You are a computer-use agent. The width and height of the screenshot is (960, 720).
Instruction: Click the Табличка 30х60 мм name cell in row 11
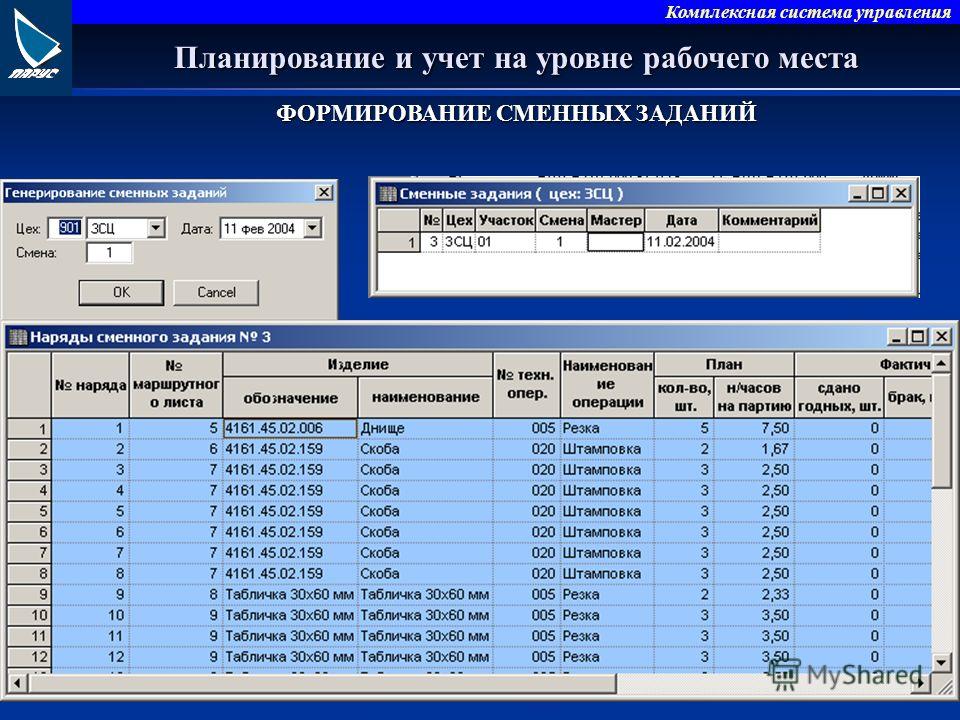(426, 637)
